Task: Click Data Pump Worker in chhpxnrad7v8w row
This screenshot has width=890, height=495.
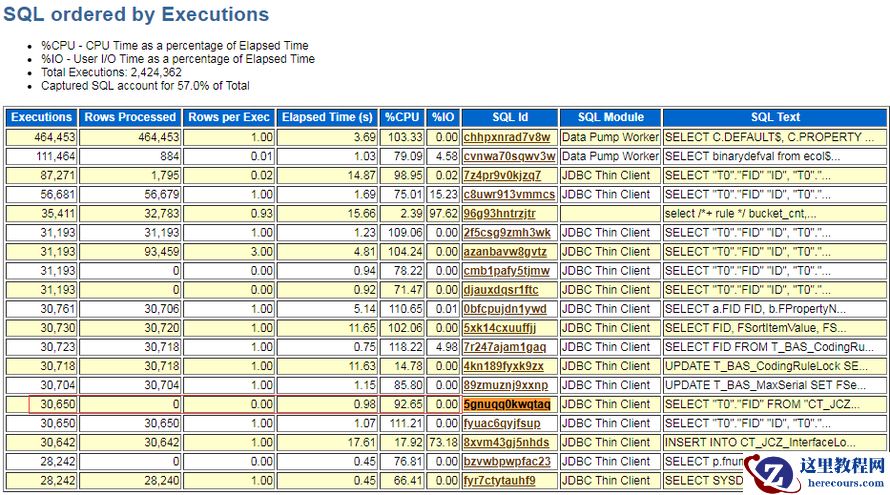Action: 610,137
